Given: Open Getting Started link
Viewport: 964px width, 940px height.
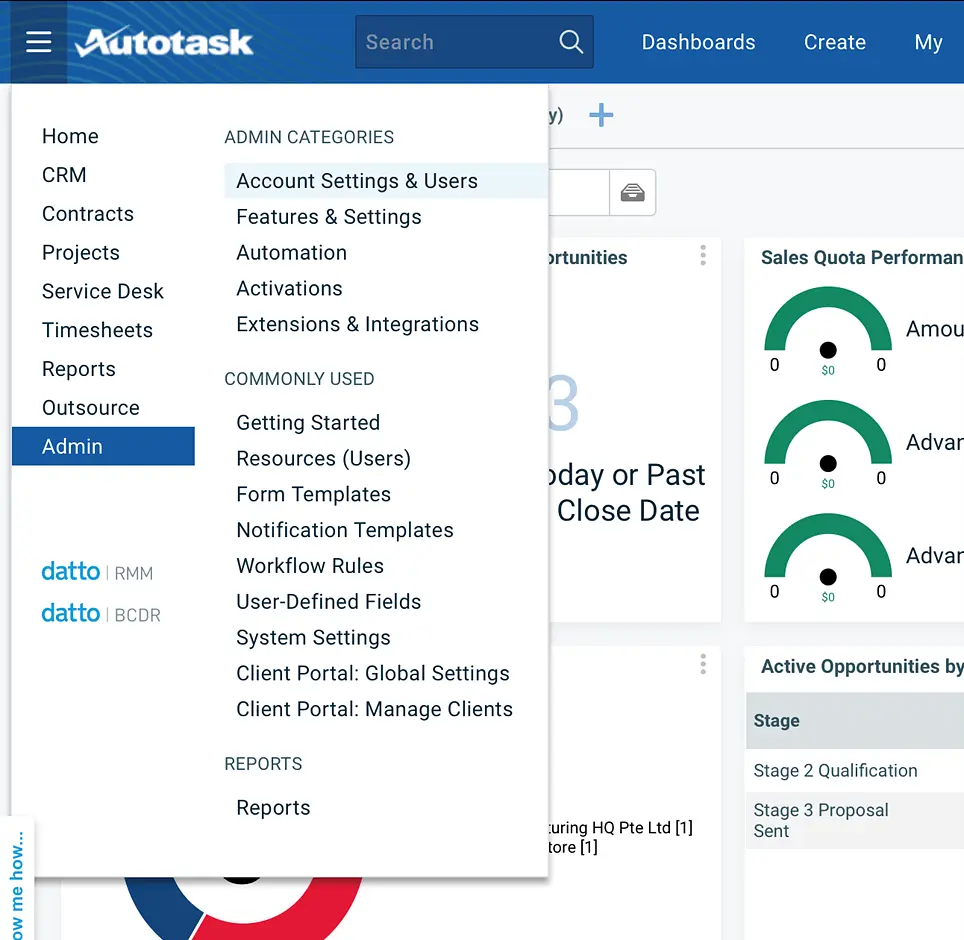Looking at the screenshot, I should pos(308,422).
